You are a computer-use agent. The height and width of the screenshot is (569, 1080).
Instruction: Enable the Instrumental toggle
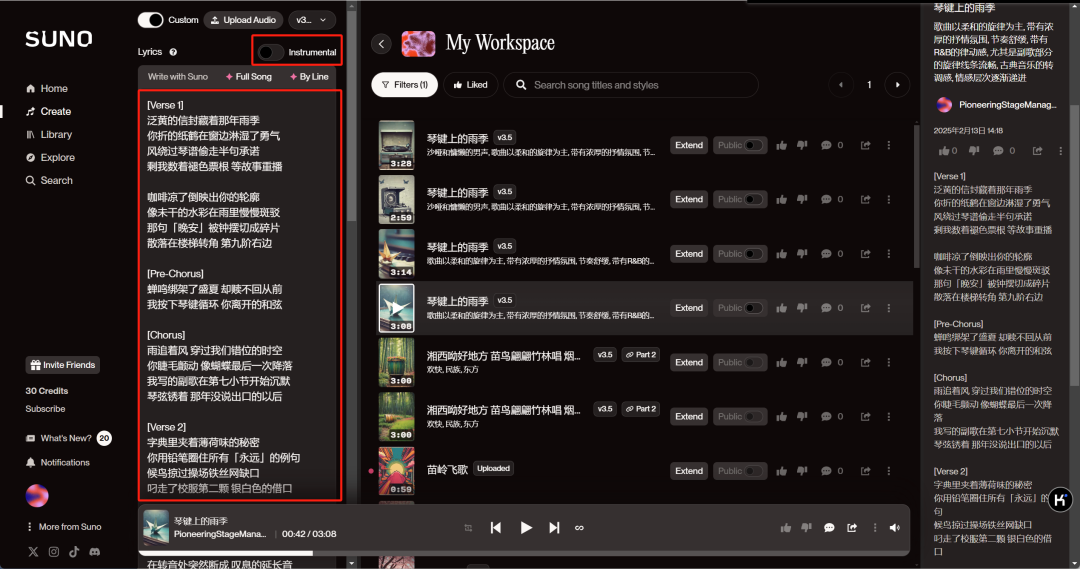(x=271, y=52)
